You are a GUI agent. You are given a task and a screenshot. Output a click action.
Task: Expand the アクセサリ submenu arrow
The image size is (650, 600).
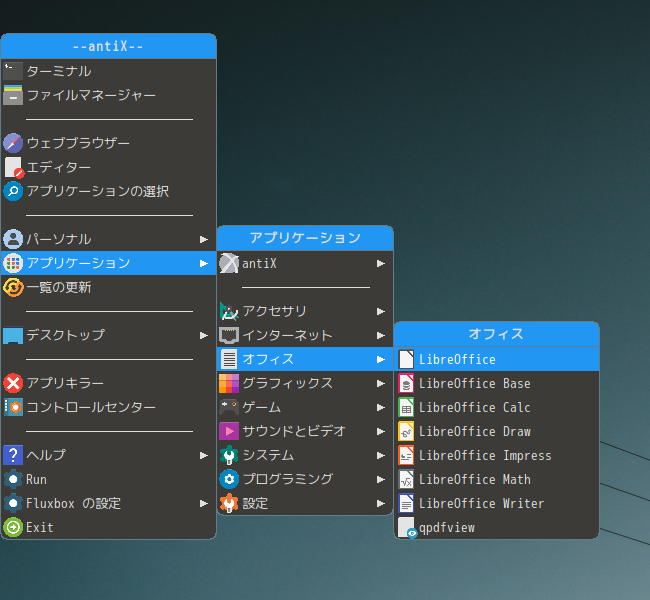pos(381,311)
